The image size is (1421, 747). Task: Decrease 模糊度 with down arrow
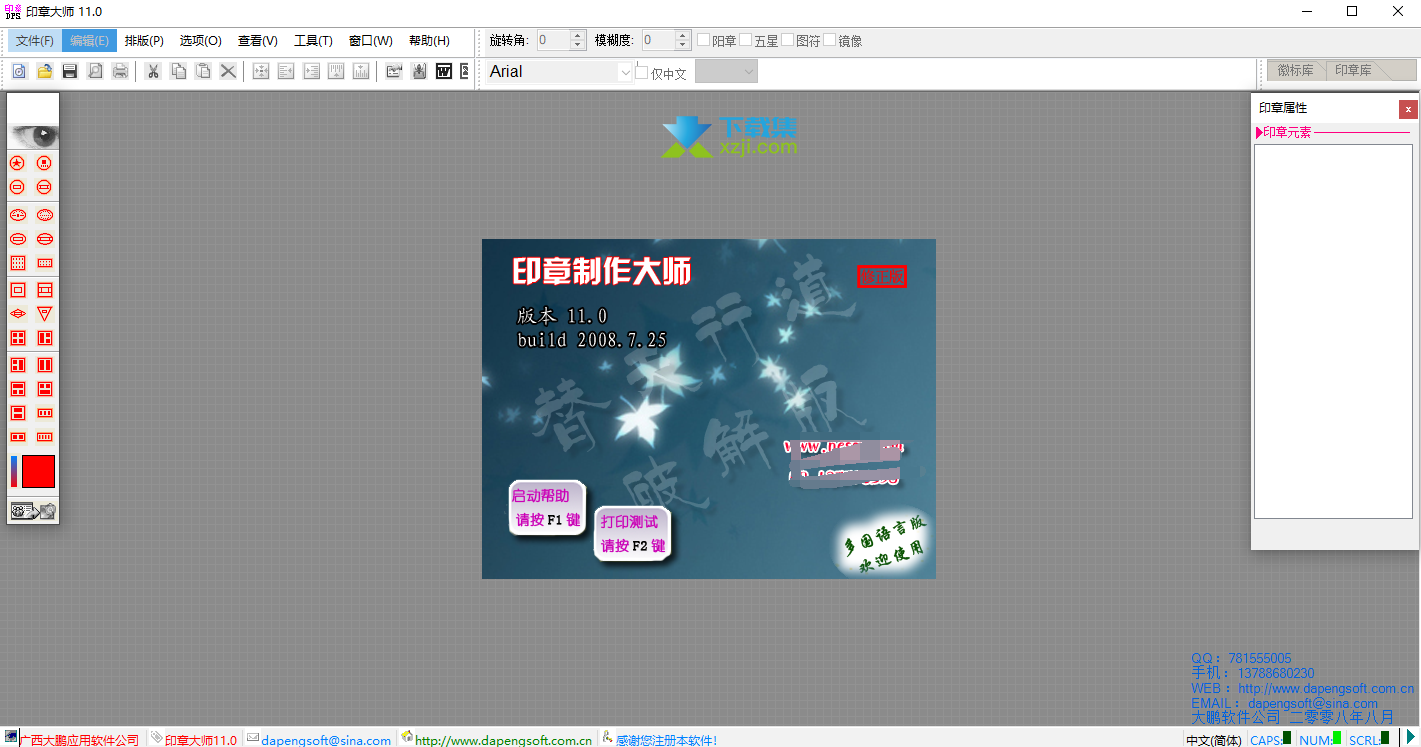(x=683, y=45)
